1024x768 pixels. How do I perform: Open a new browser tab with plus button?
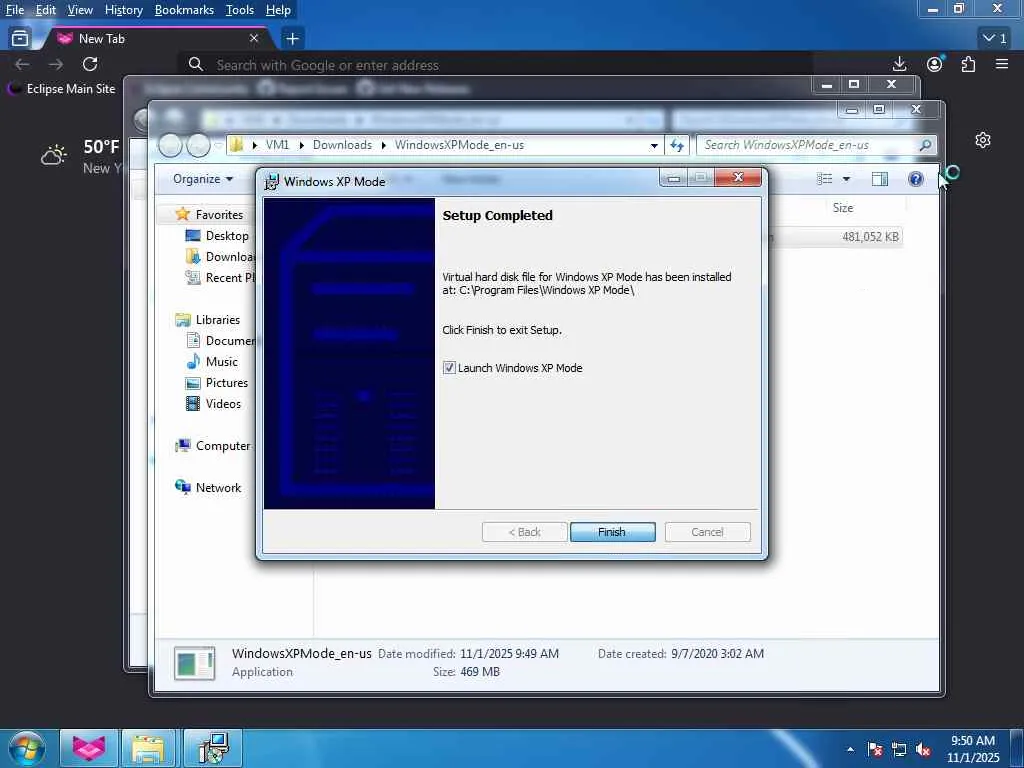[292, 39]
